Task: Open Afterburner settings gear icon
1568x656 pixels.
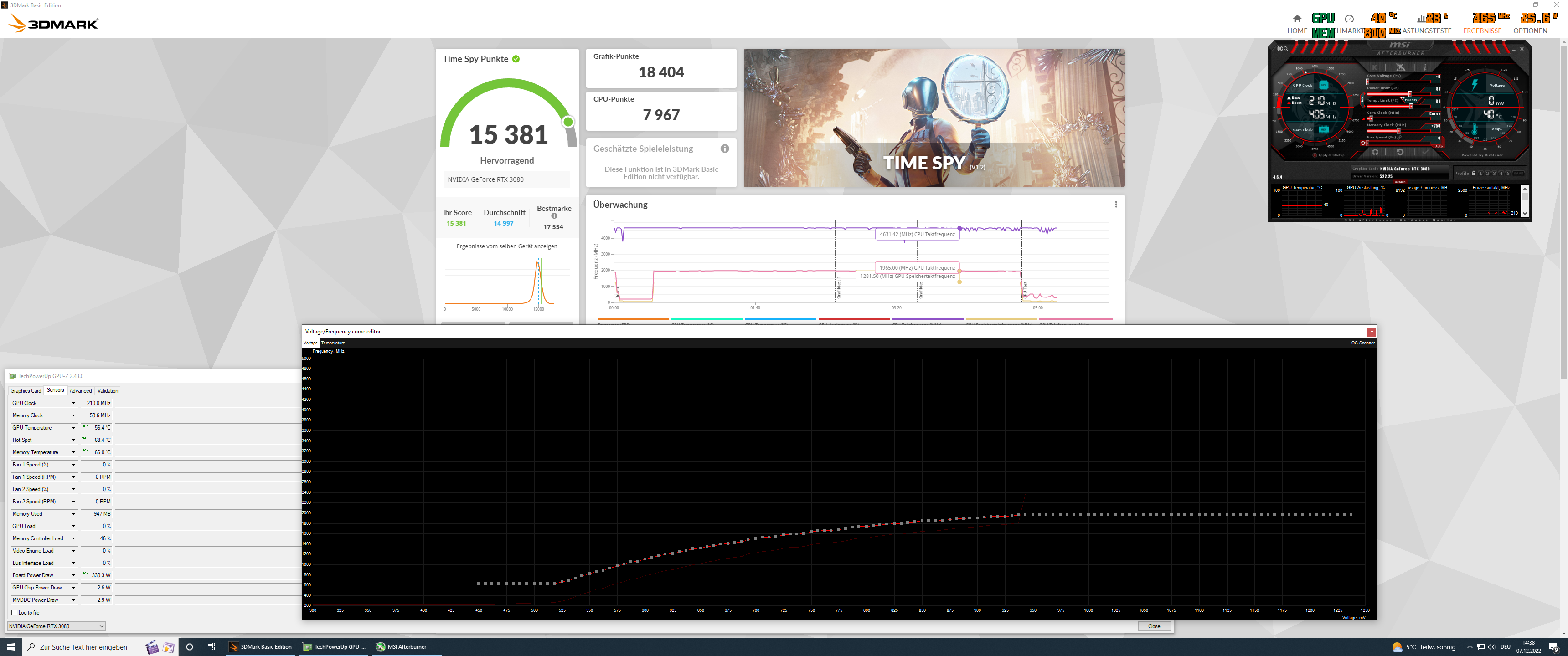Action: (1376, 152)
